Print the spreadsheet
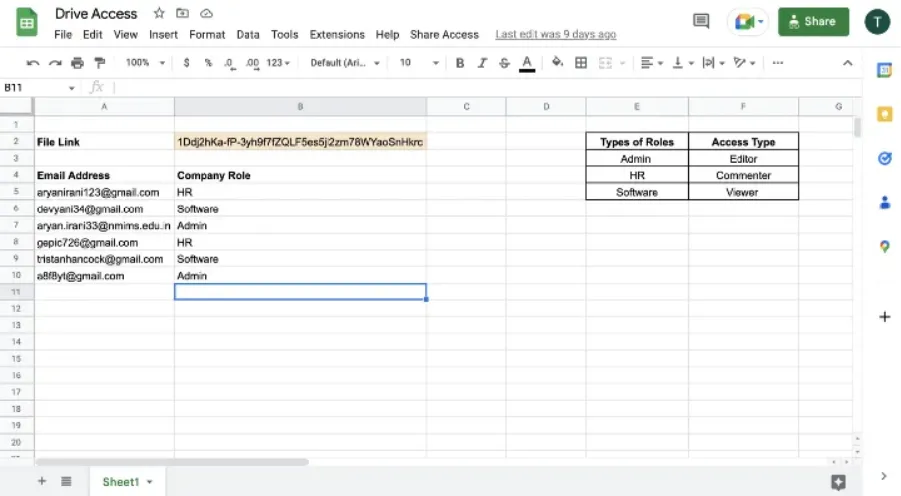The width and height of the screenshot is (901, 496). point(78,63)
